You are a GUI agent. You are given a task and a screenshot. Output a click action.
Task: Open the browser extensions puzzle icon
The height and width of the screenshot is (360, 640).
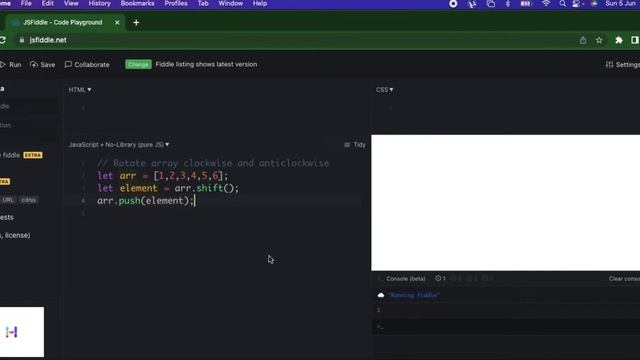click(619, 40)
